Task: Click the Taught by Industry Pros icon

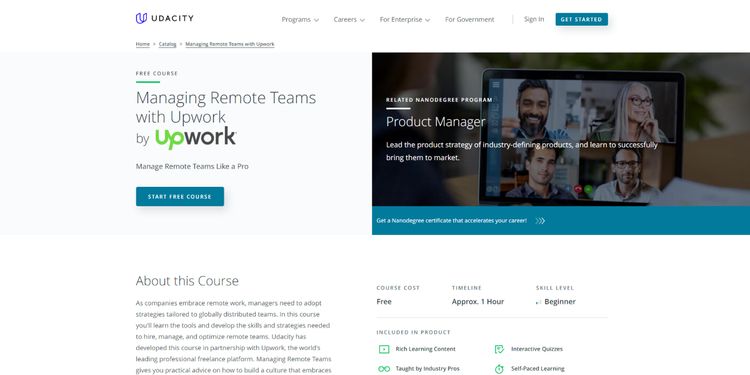Action: tap(384, 369)
